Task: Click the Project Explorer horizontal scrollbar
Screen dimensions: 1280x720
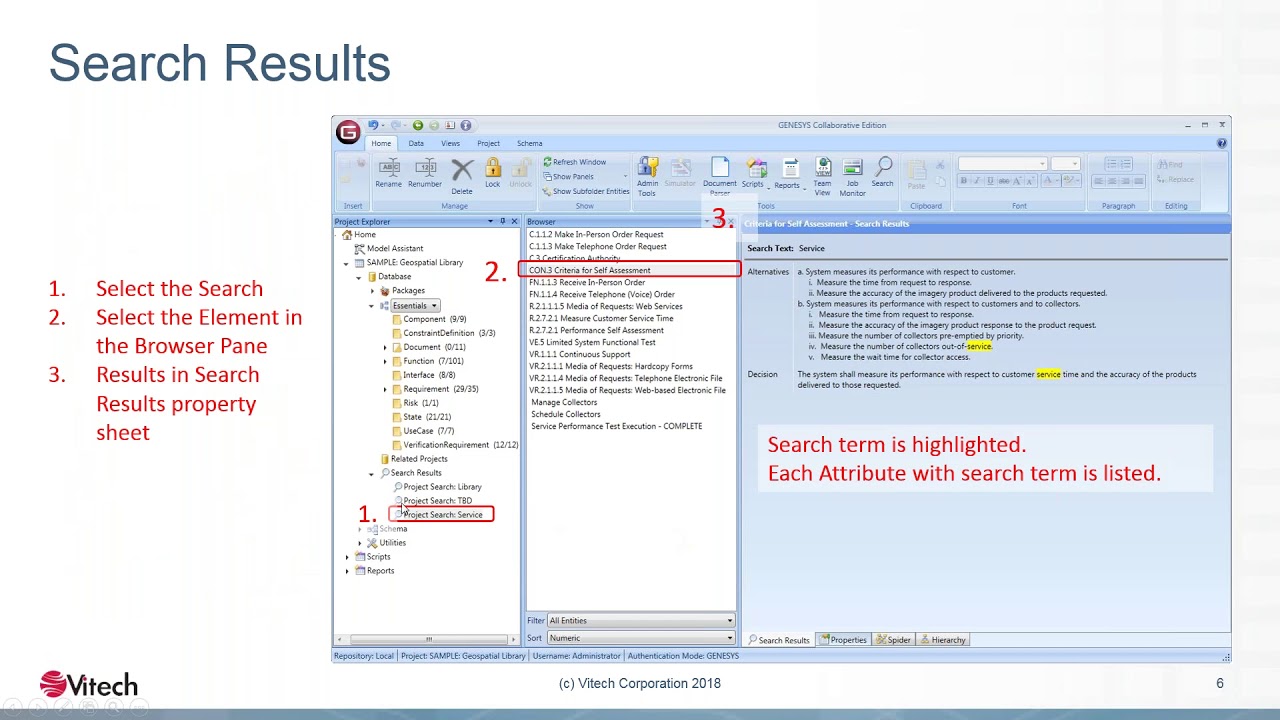Action: click(x=428, y=639)
